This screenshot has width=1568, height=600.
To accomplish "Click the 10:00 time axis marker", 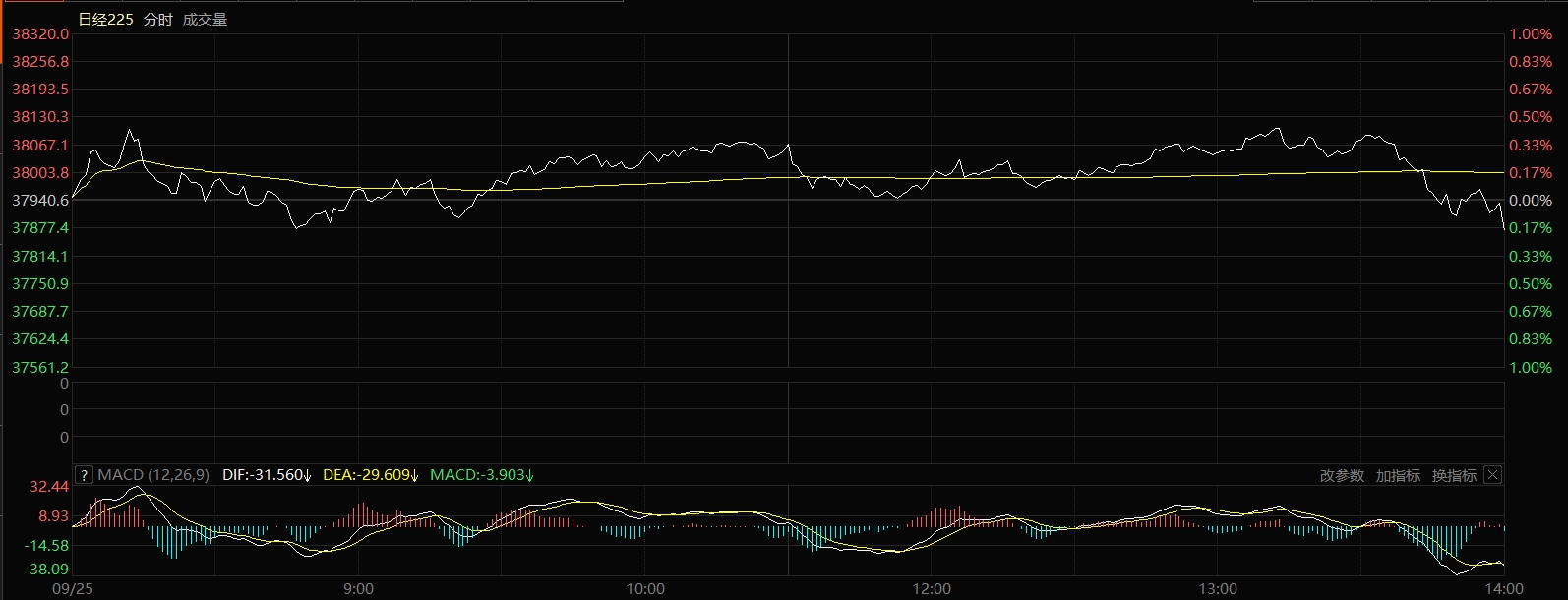I will tap(645, 588).
